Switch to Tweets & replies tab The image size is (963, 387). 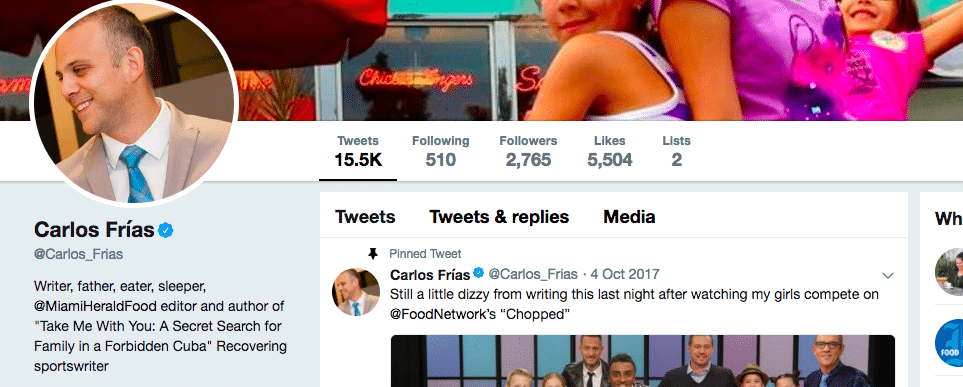tap(499, 217)
